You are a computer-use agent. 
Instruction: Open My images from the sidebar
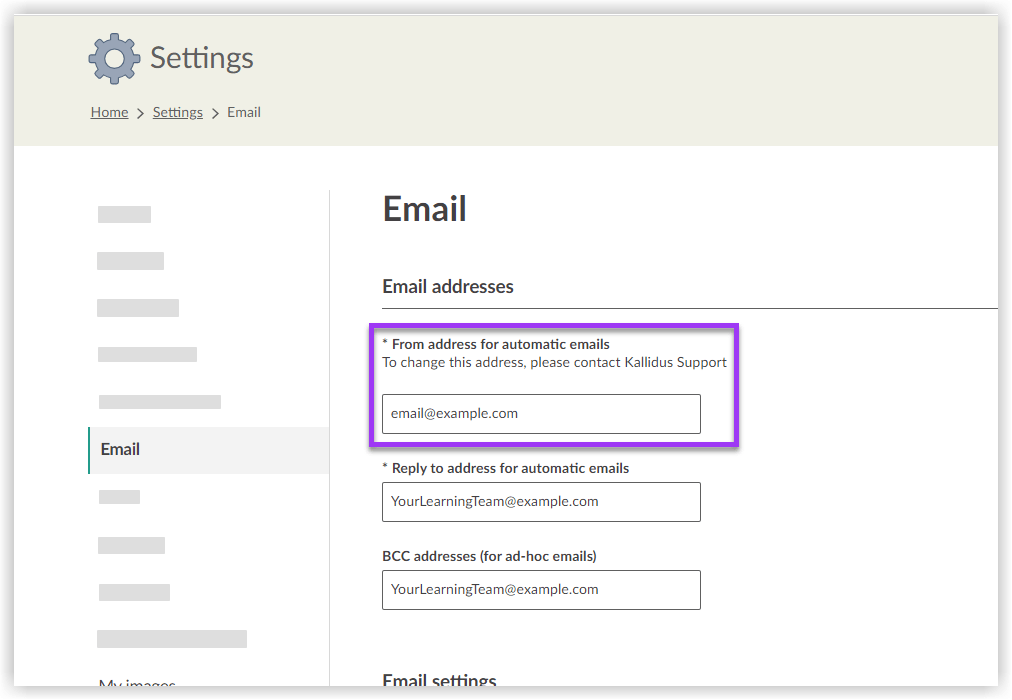point(137,682)
